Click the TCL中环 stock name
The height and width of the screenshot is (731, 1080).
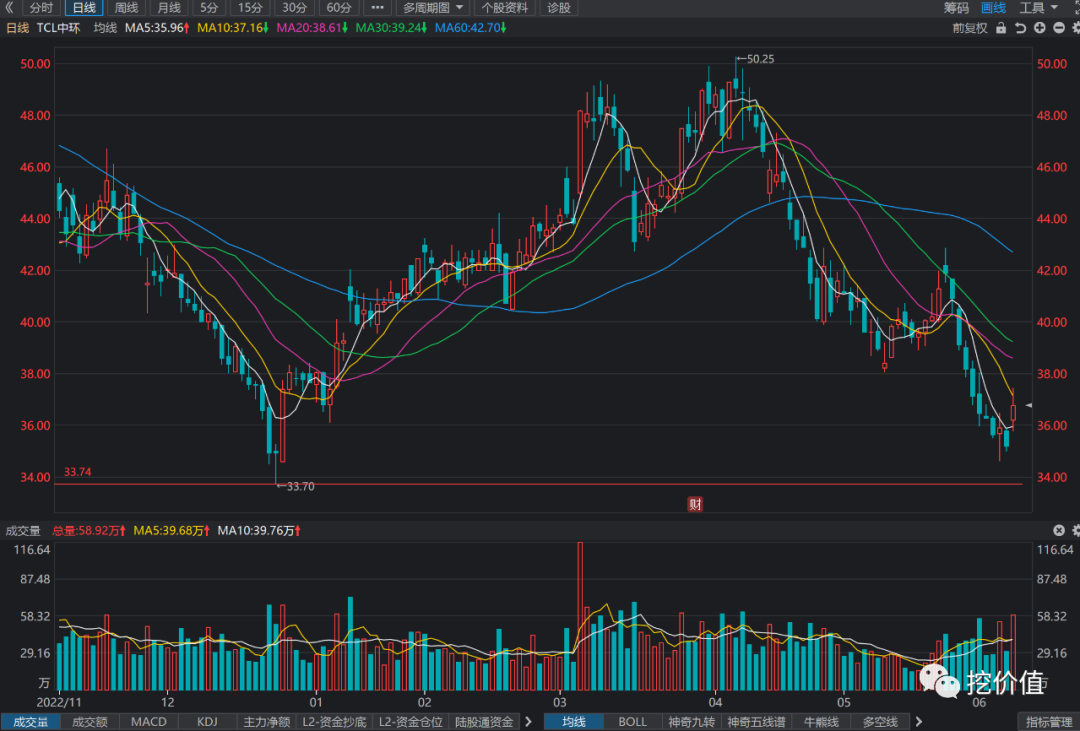(x=58, y=28)
